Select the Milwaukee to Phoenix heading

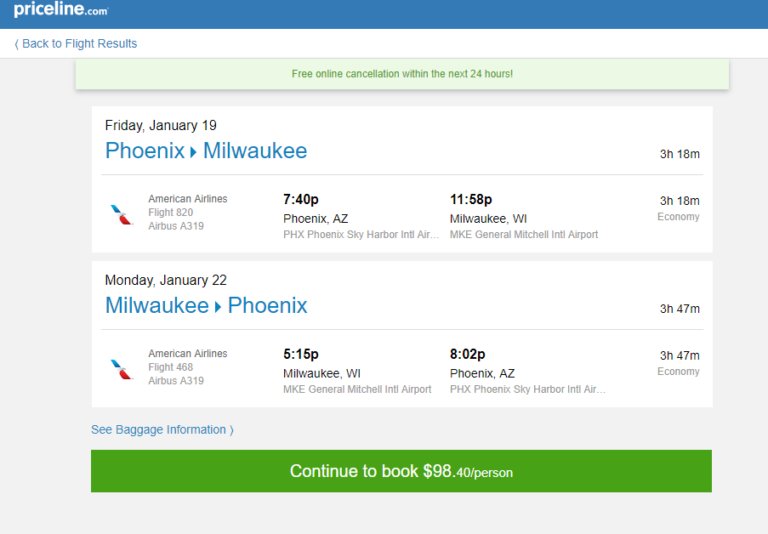(206, 305)
